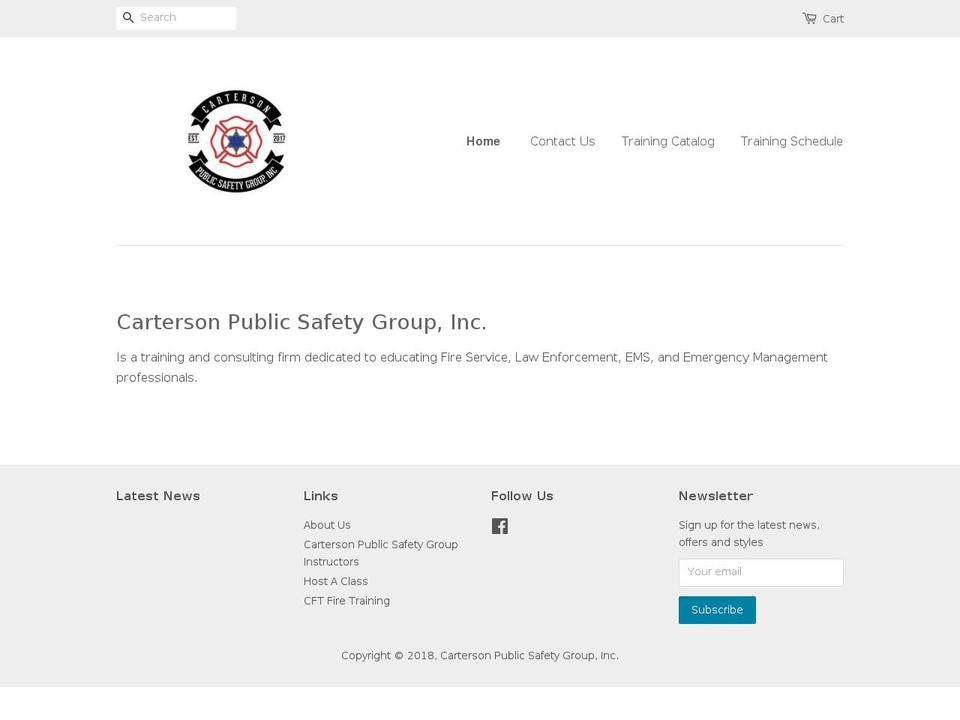This screenshot has height=720, width=960.
Task: Open the CFT Fire Training link
Action: point(347,601)
